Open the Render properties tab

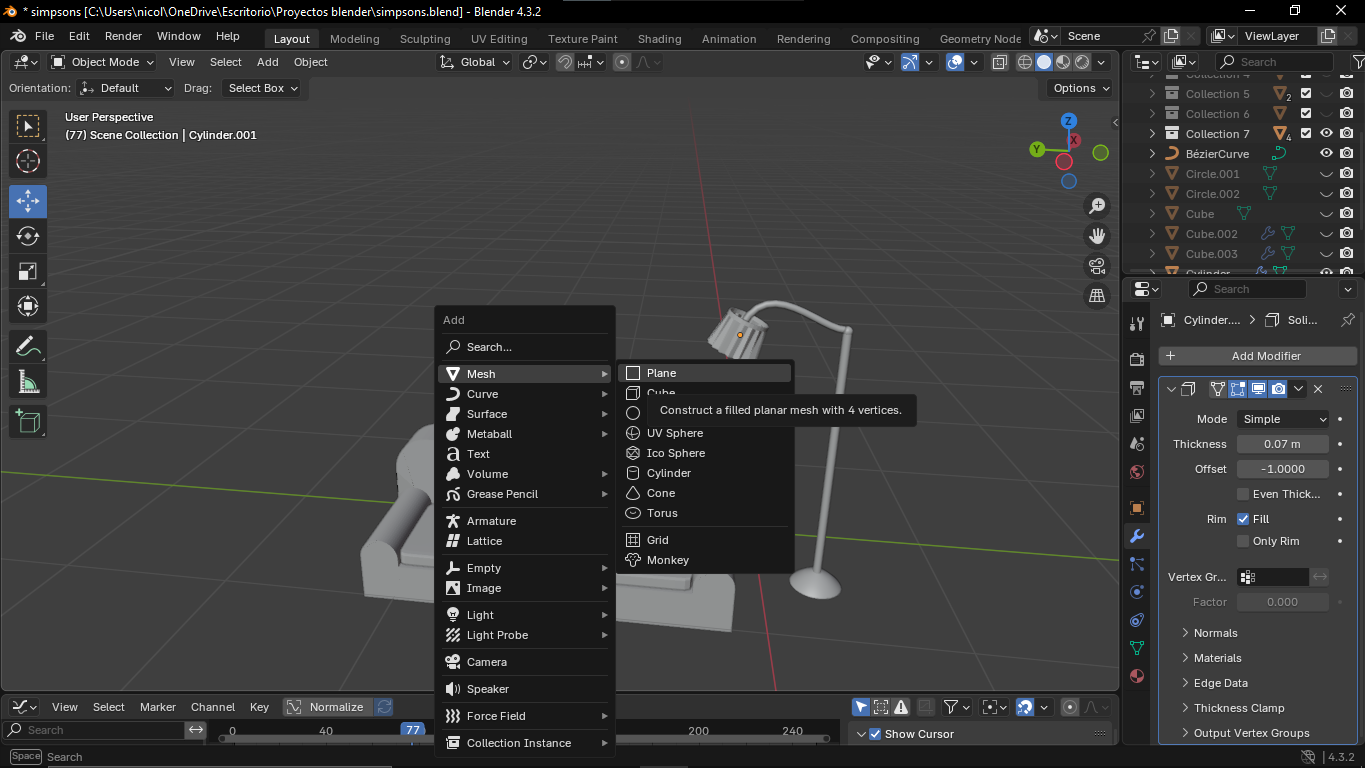[x=1137, y=359]
